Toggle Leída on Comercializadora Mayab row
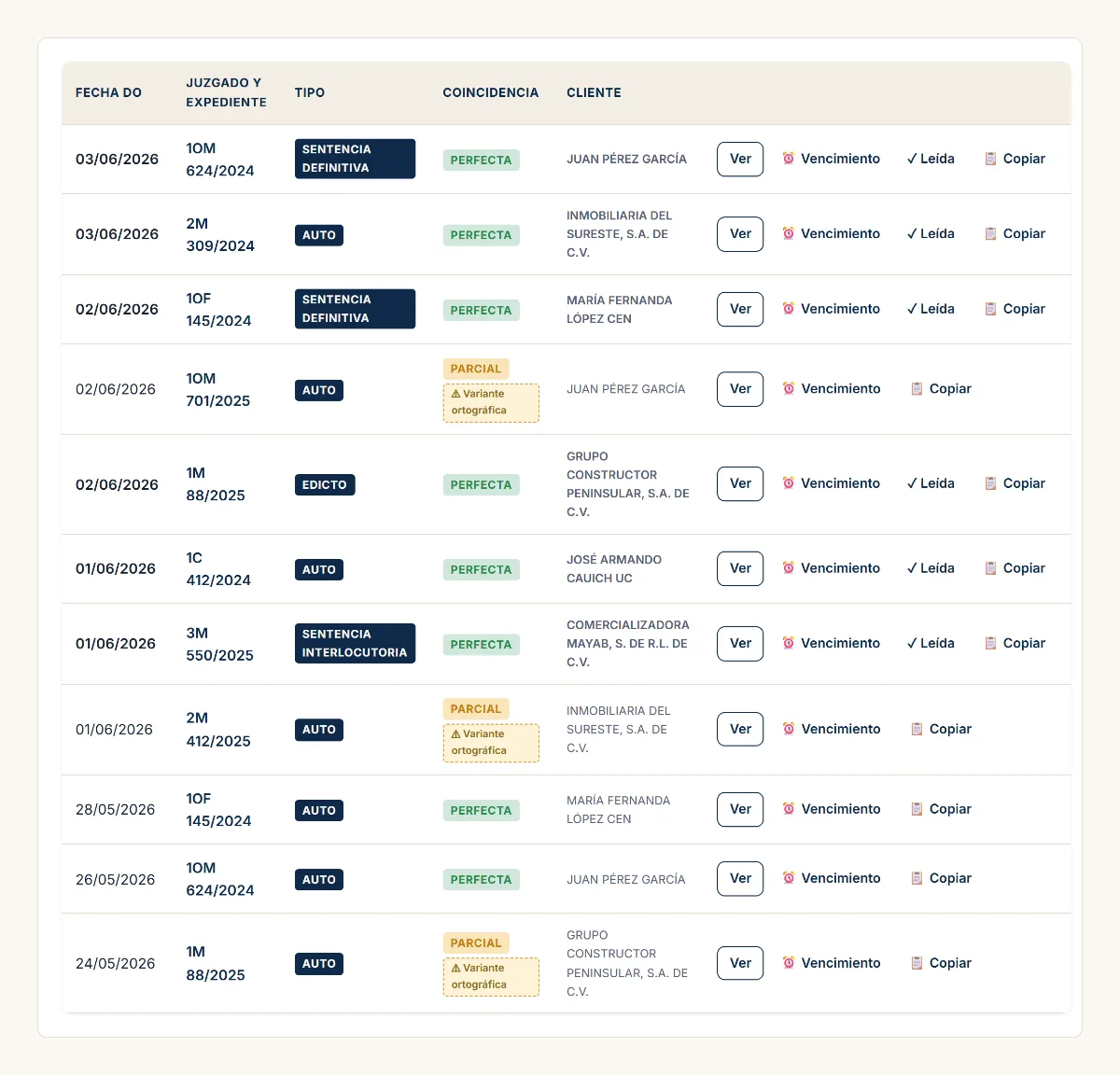 click(x=931, y=643)
